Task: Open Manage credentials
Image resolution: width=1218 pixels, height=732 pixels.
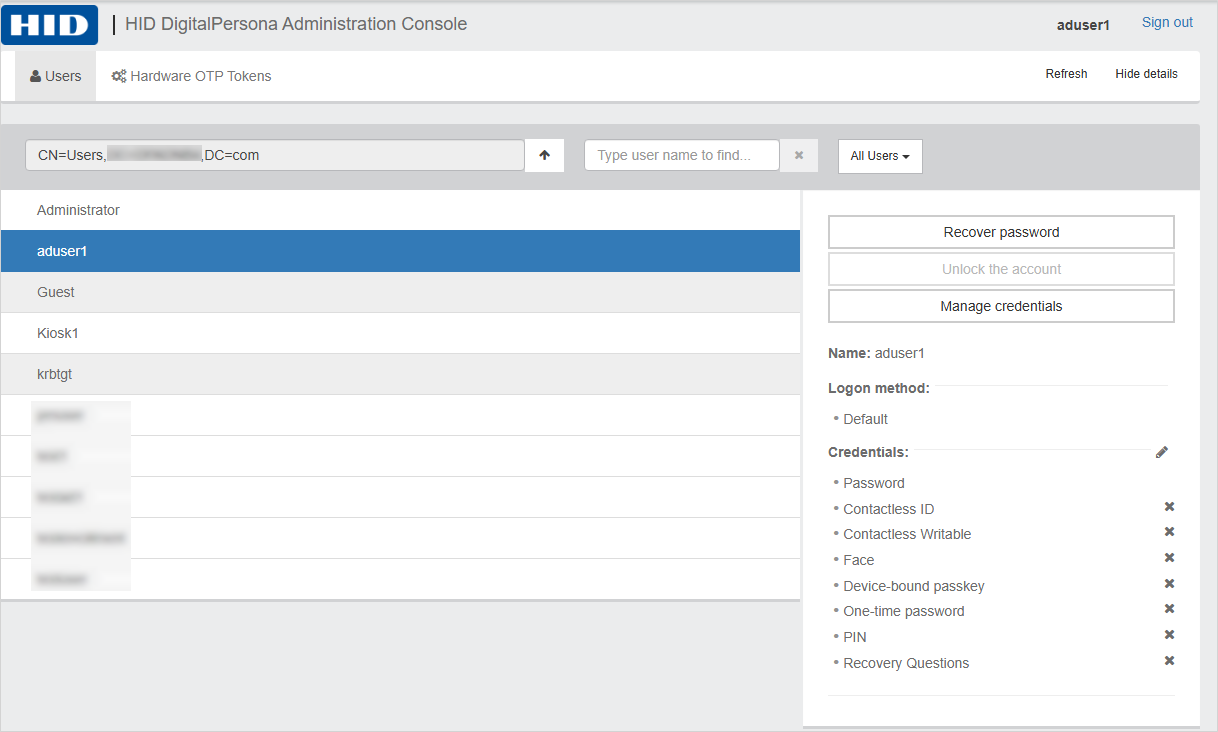Action: (x=1001, y=306)
